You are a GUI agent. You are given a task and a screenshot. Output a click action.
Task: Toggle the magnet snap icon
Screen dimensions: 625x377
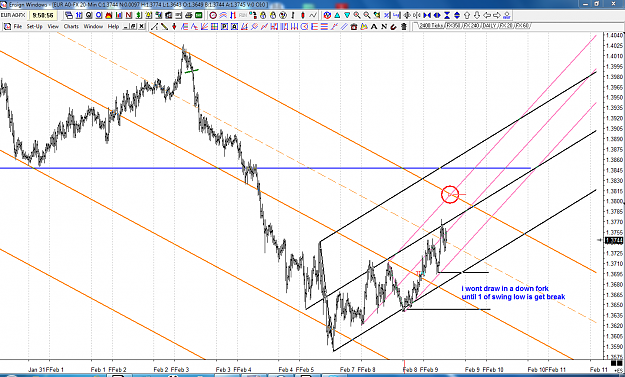pyautogui.click(x=393, y=26)
